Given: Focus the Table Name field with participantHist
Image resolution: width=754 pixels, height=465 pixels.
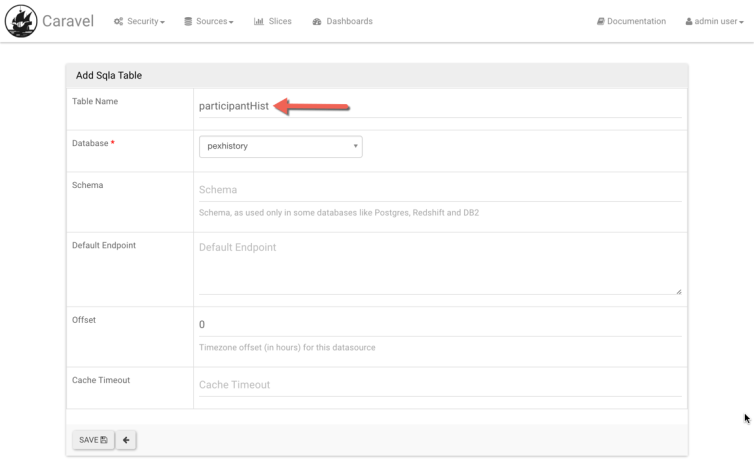Looking at the screenshot, I should pyautogui.click(x=440, y=106).
